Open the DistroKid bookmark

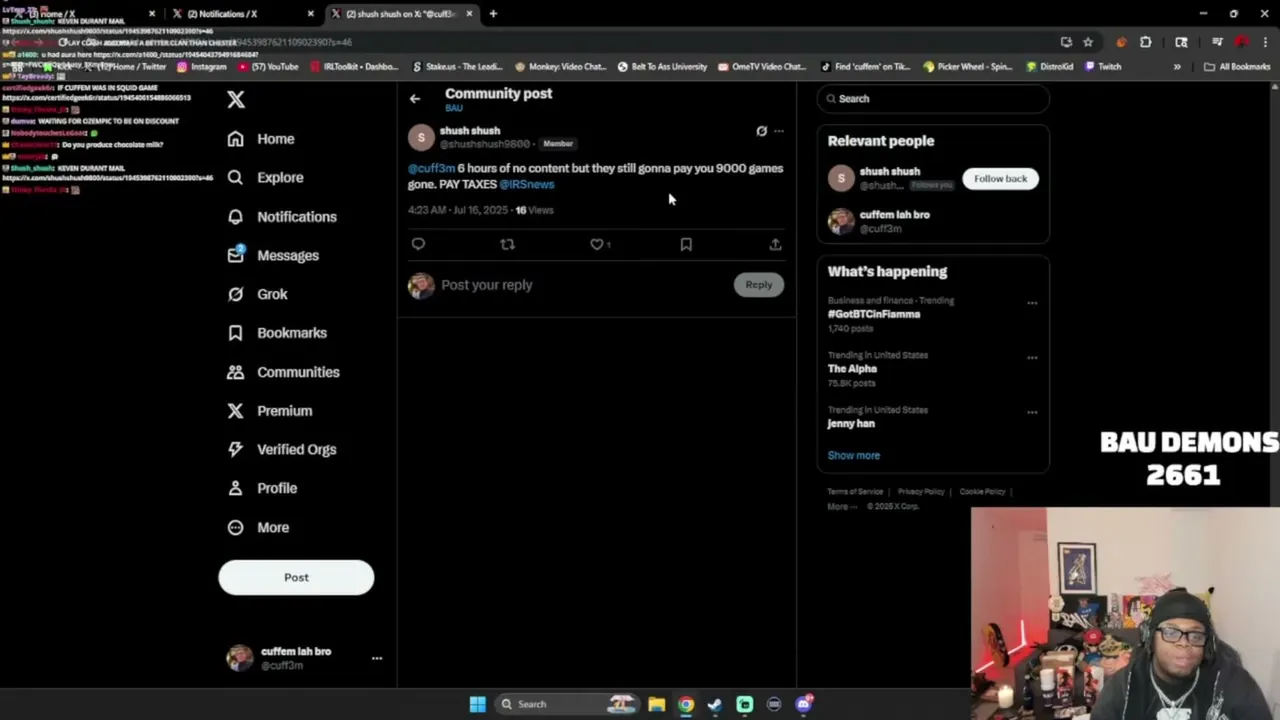1049,67
